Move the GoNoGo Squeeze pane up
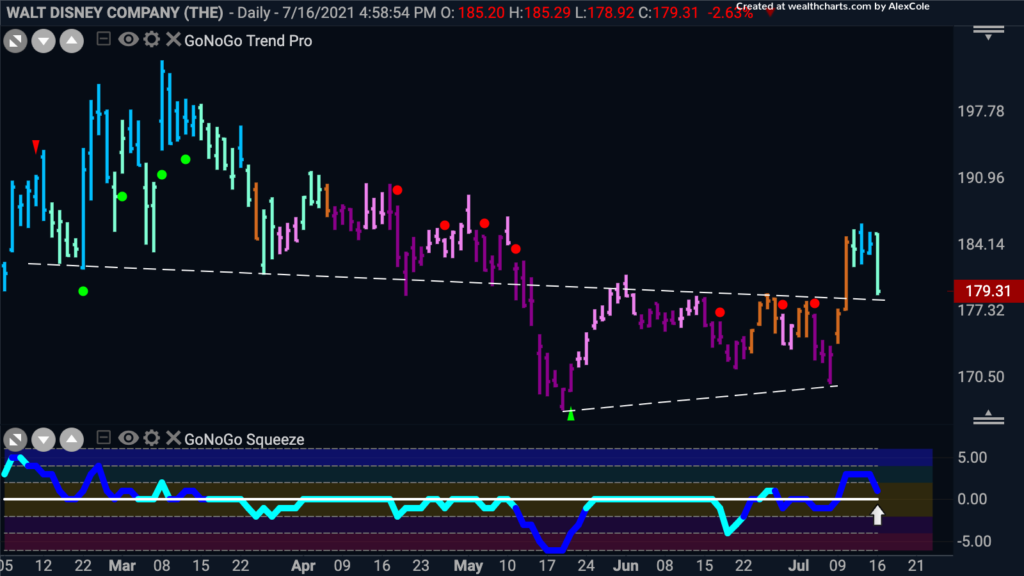 click(72, 440)
